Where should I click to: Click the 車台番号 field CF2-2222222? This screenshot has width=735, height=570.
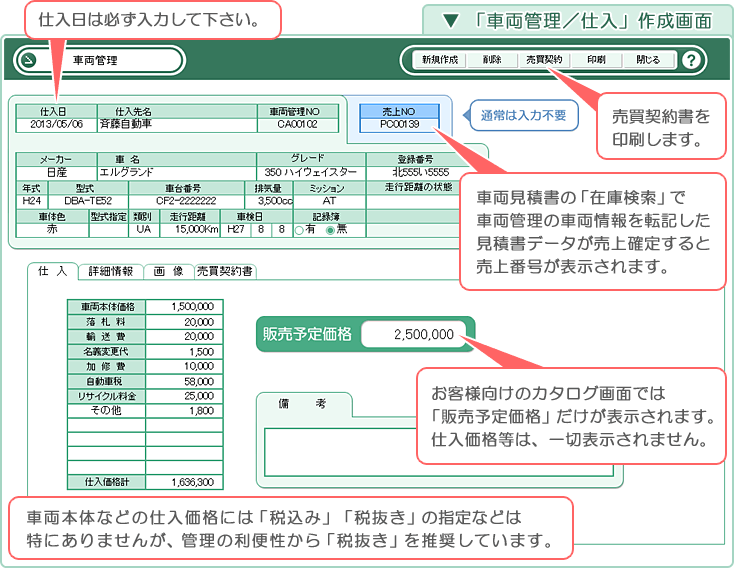187,202
